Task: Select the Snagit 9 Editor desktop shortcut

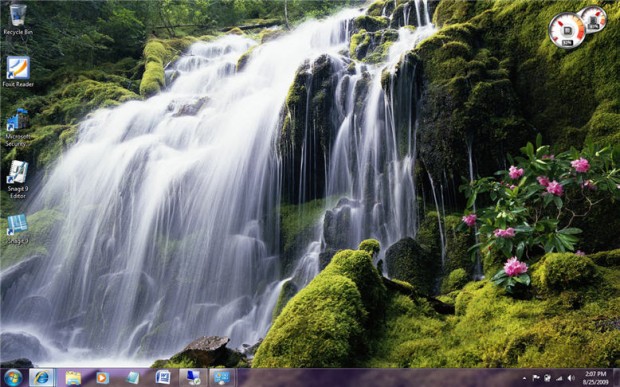Action: tap(18, 179)
